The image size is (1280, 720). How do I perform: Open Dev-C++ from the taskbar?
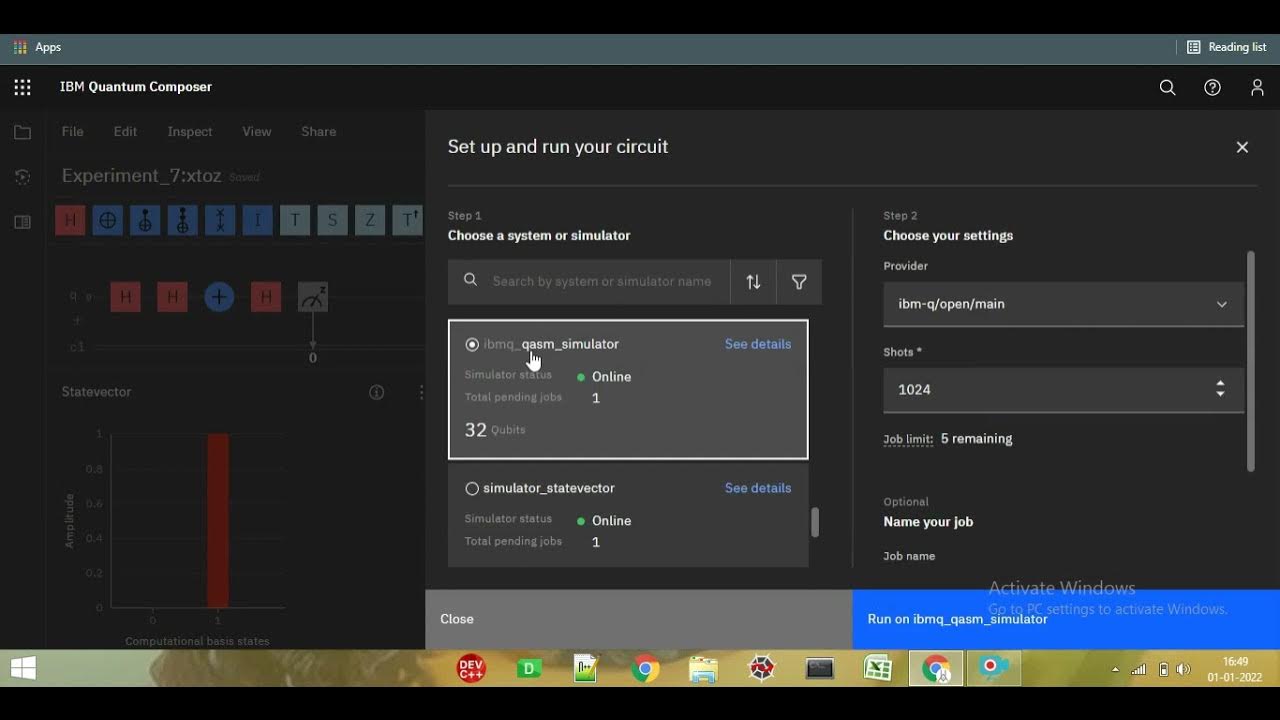pos(471,668)
